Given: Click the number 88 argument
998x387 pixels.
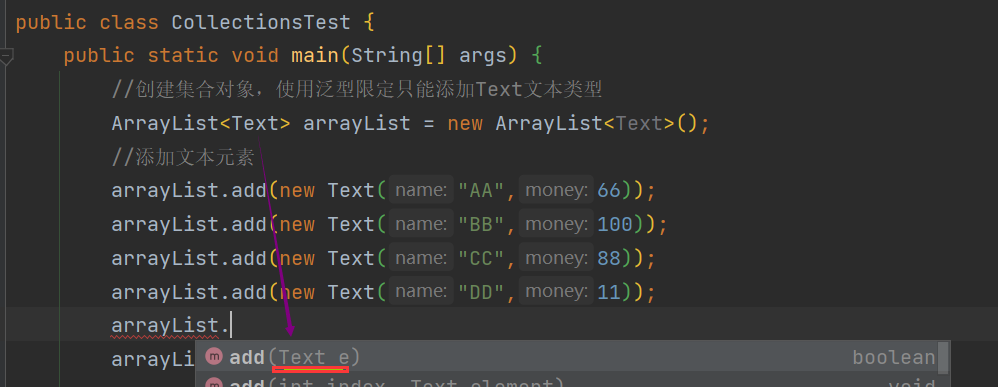Looking at the screenshot, I should (609, 258).
